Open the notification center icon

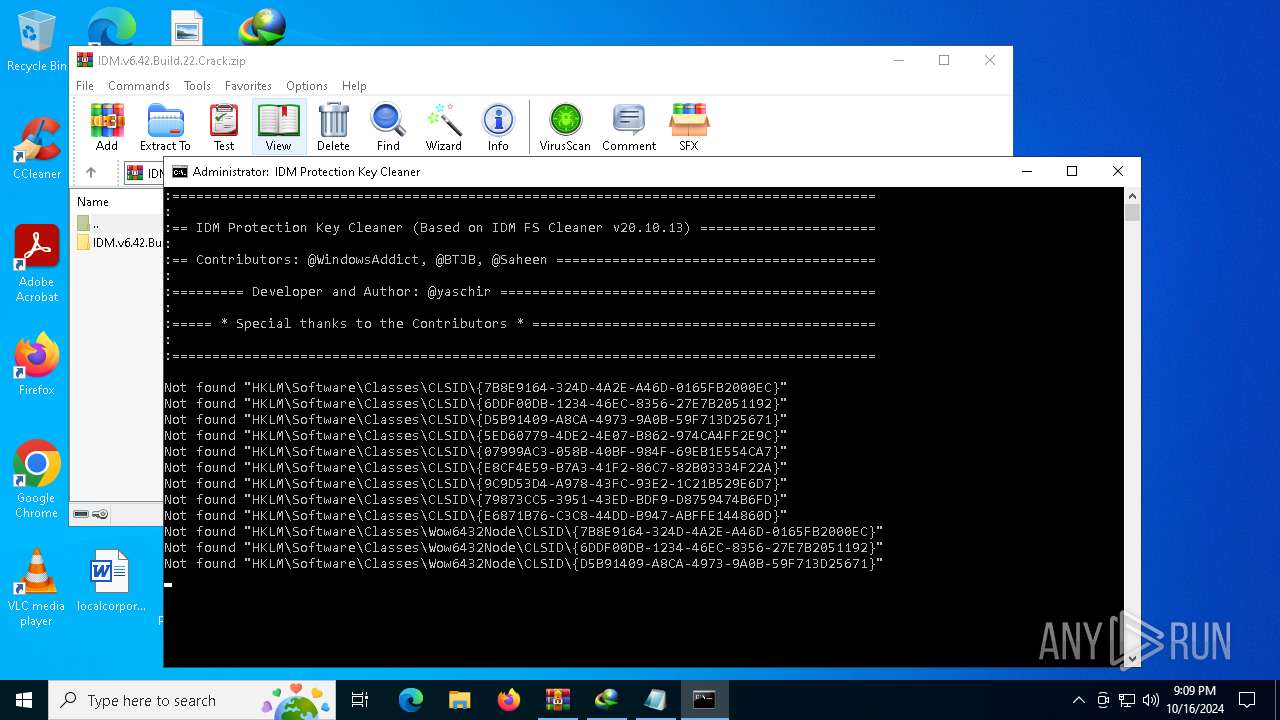[1247, 700]
